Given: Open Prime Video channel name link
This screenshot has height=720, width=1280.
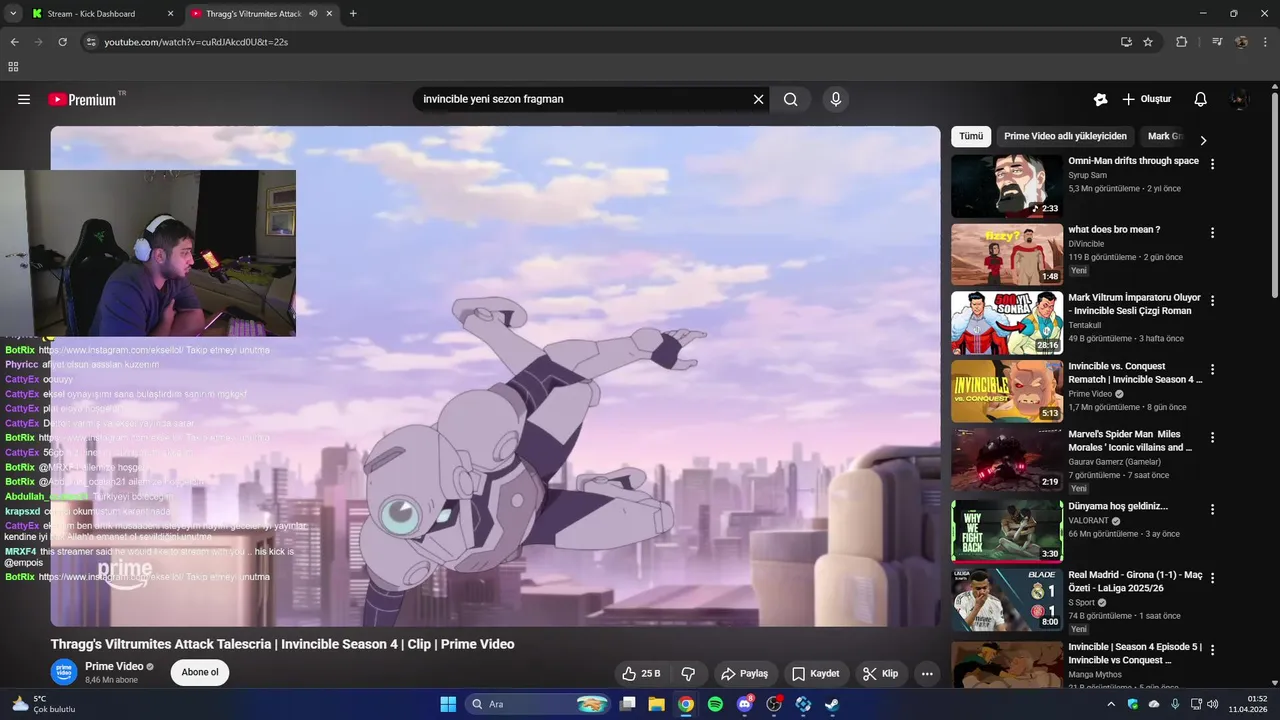Looking at the screenshot, I should (114, 666).
